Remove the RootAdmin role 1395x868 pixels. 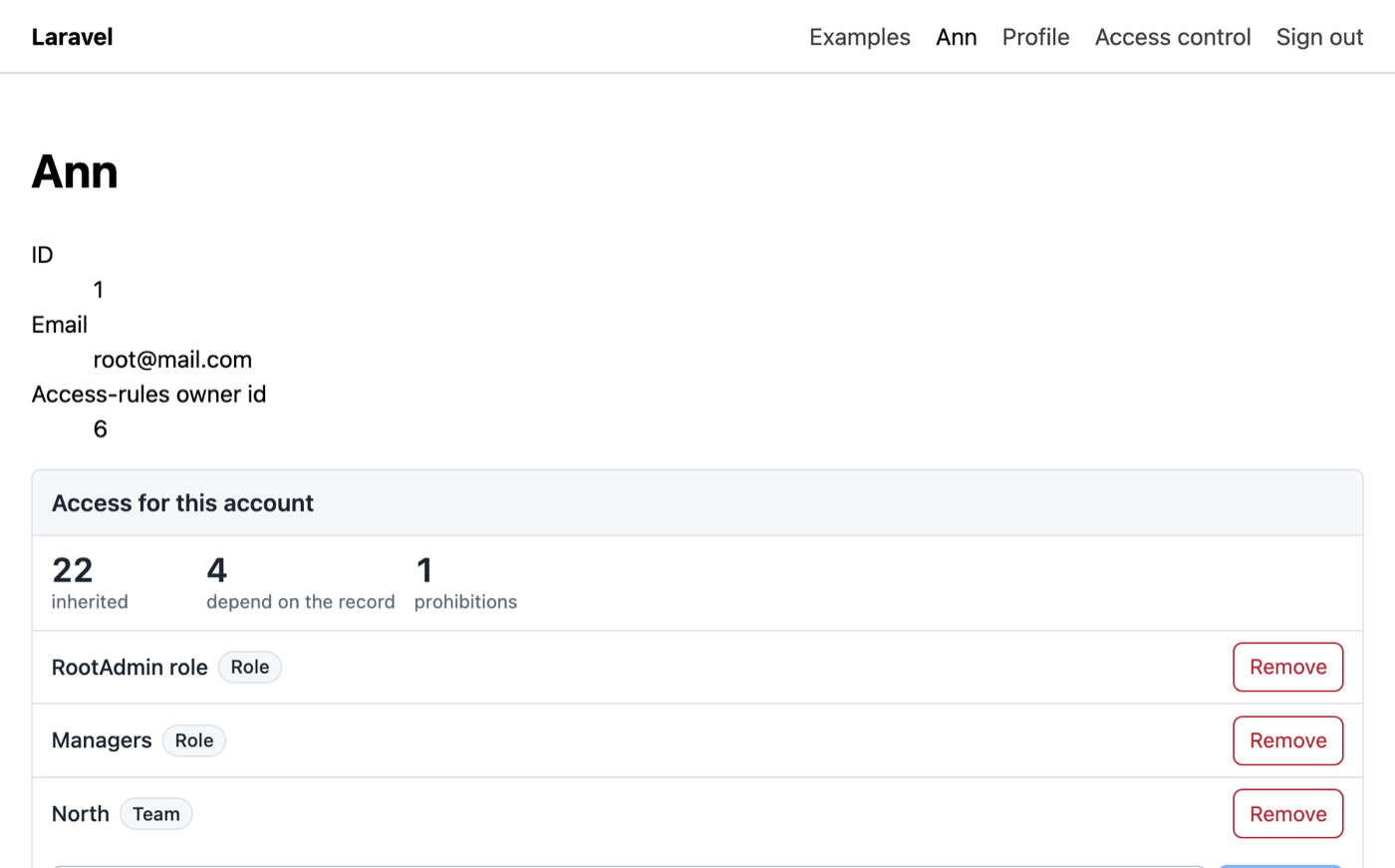[x=1288, y=667]
